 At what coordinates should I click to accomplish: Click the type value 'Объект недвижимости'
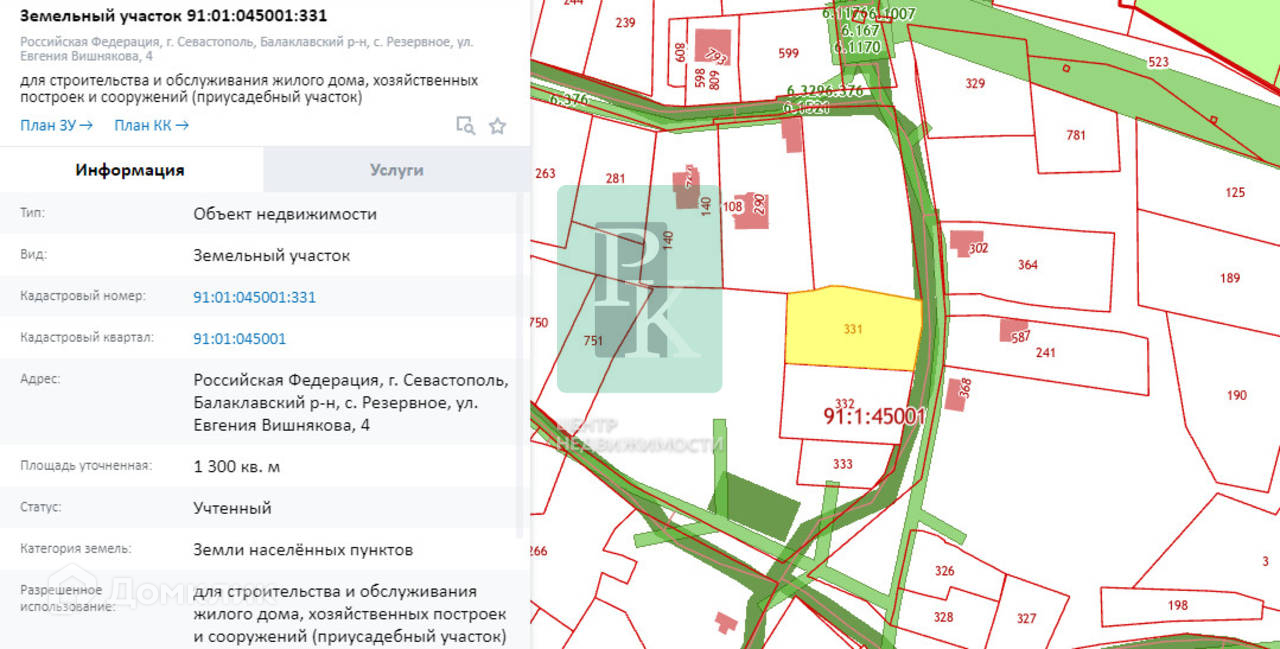[285, 214]
